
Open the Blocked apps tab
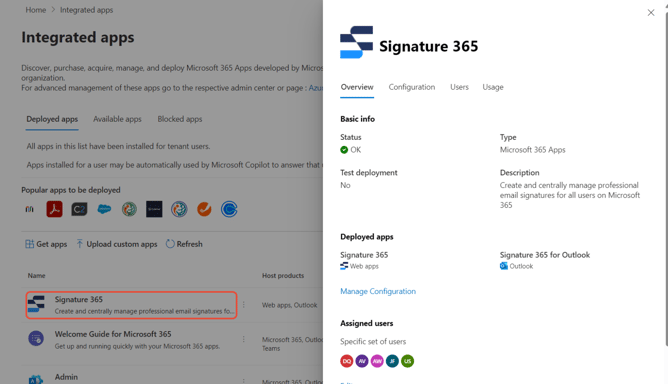180,119
